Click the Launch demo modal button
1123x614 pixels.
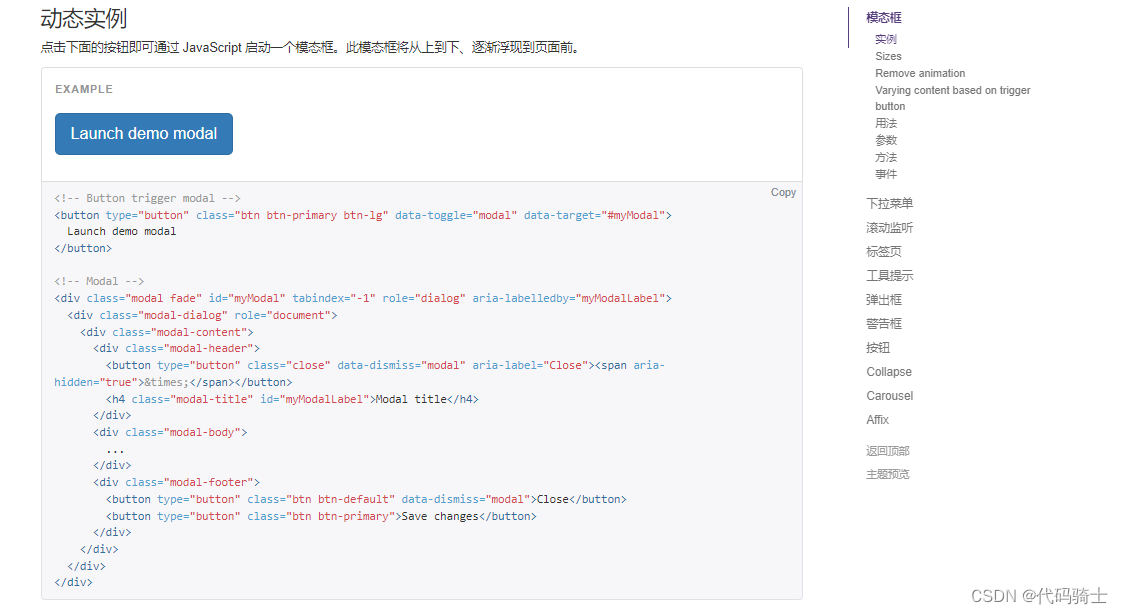(x=144, y=134)
